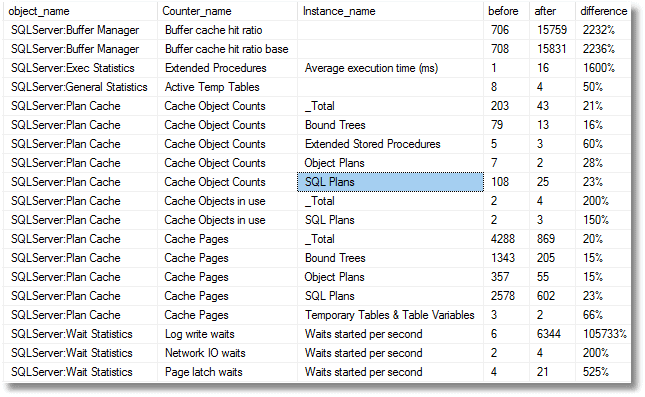The width and height of the screenshot is (645, 397).
Task: Select the Extended Stored Procedures cell
Action: click(390, 144)
